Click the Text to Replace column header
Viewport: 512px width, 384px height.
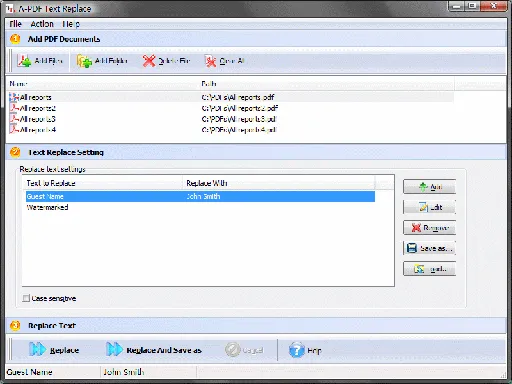(103, 183)
